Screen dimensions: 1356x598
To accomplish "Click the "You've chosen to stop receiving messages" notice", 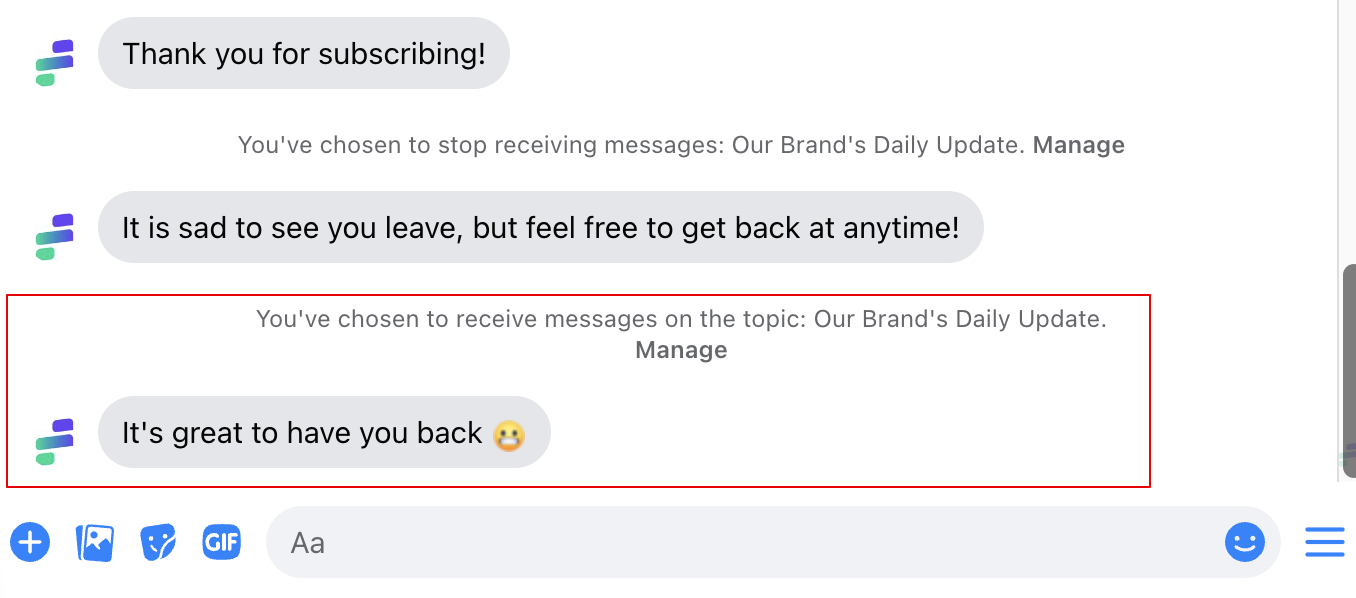I will click(632, 145).
